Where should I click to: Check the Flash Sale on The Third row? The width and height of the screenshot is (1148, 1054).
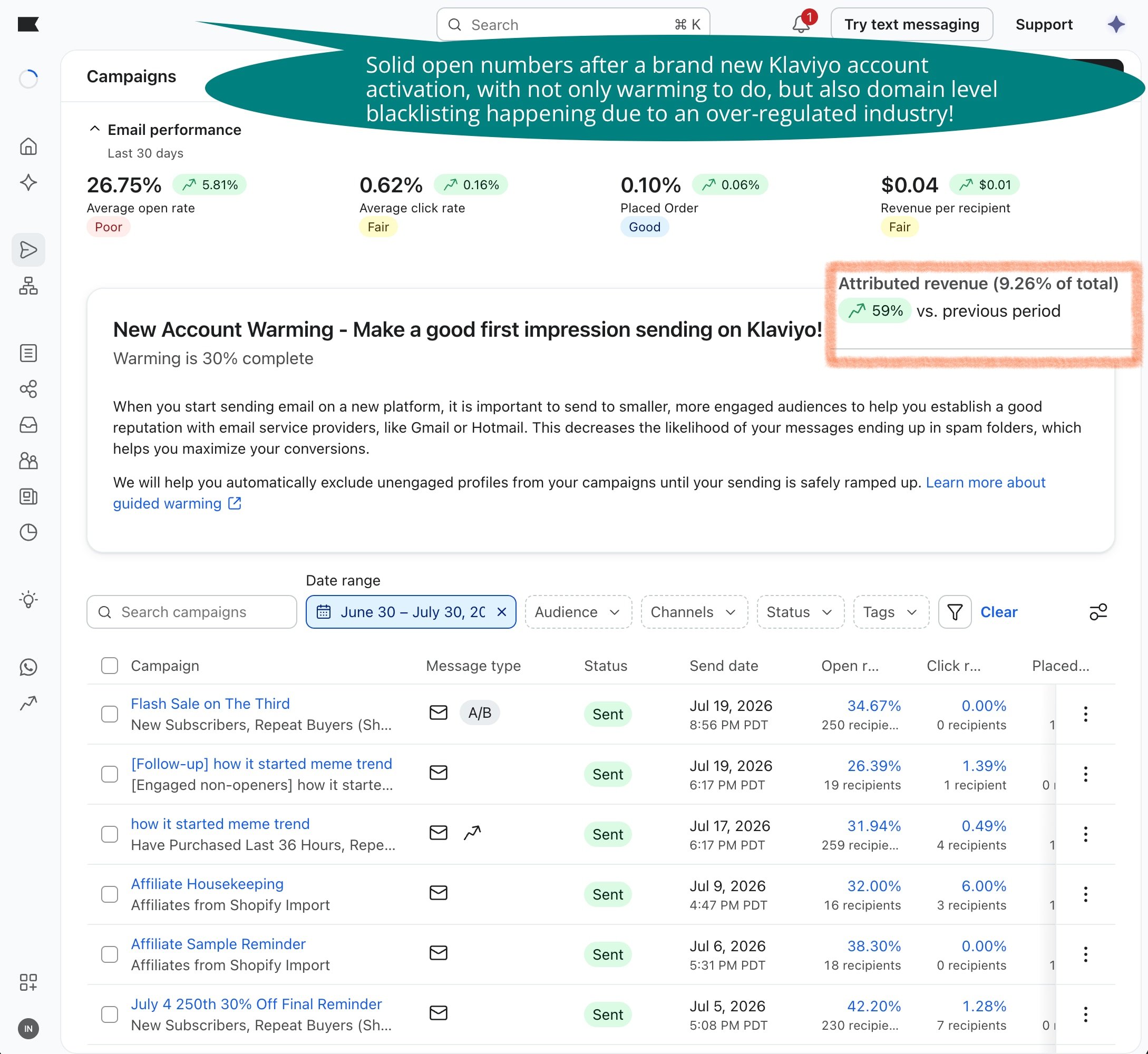pyautogui.click(x=110, y=714)
